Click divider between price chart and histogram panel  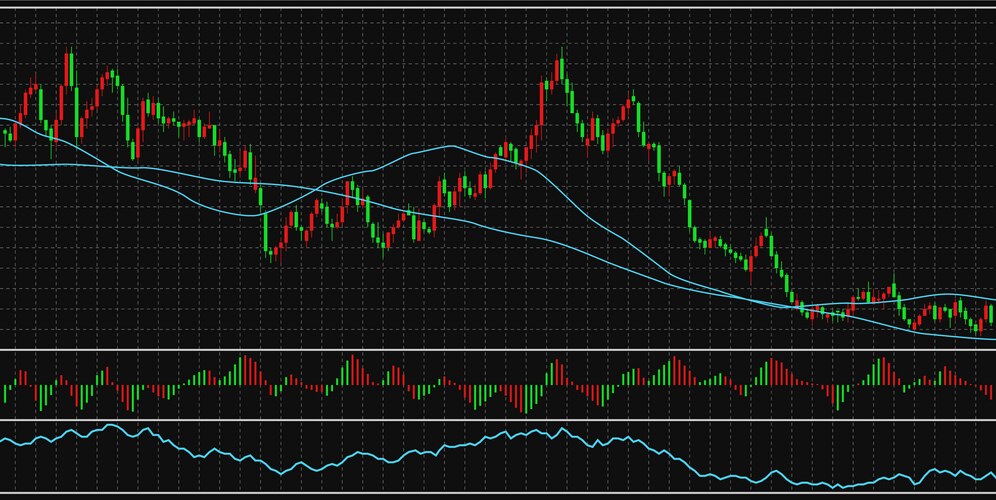coord(498,350)
